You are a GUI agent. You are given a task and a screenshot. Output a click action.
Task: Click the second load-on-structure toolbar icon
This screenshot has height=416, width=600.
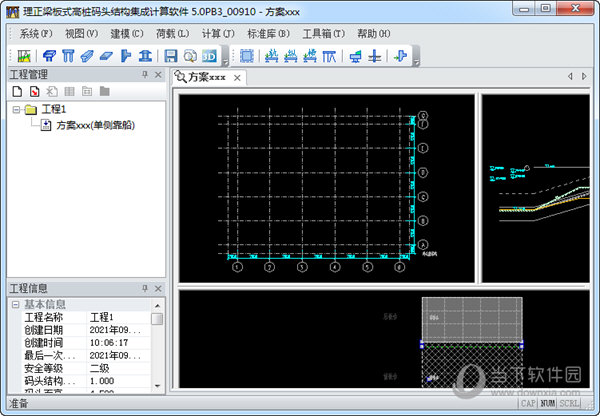click(290, 56)
